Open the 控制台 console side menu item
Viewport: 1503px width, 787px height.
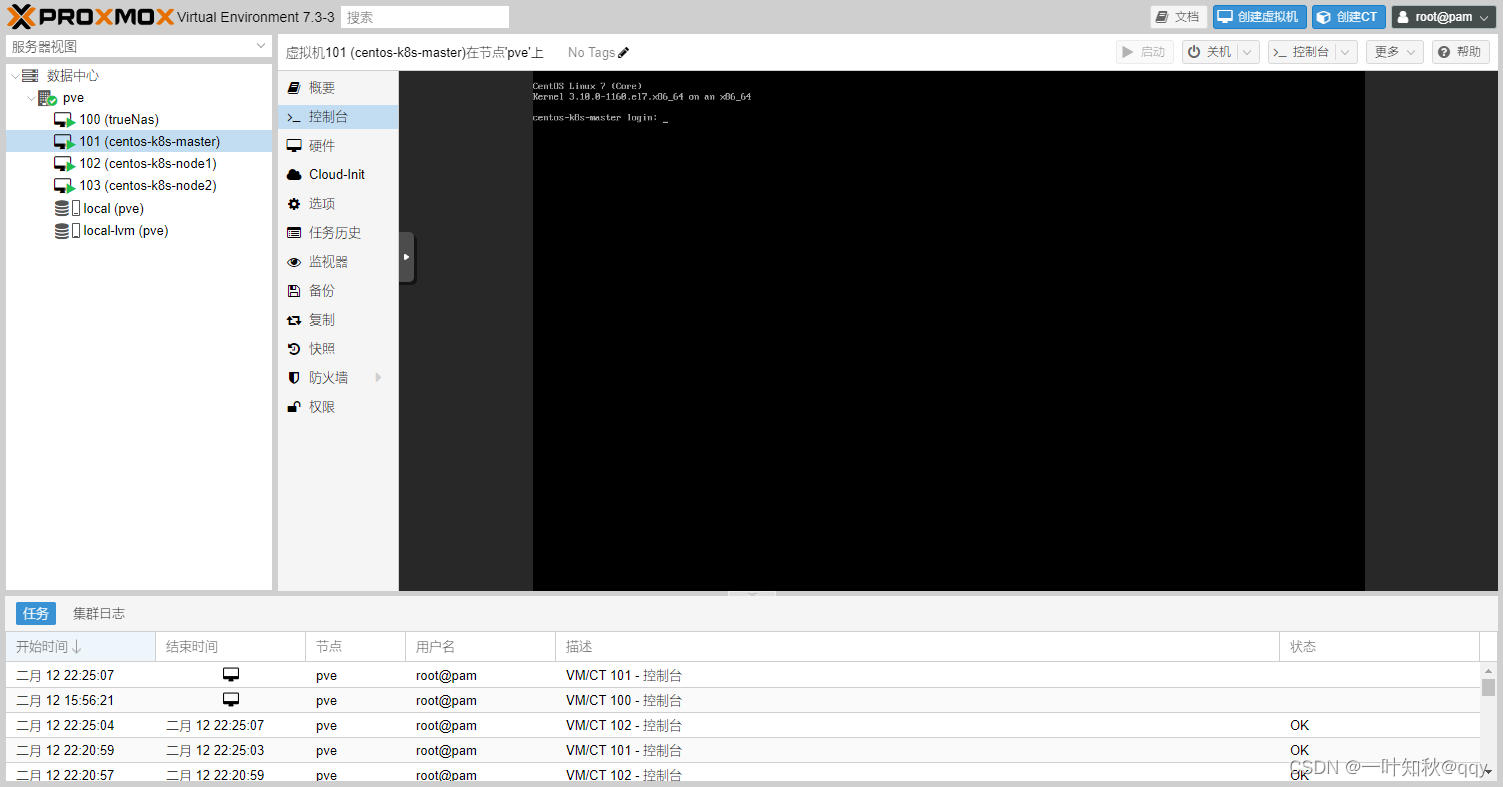tap(338, 117)
